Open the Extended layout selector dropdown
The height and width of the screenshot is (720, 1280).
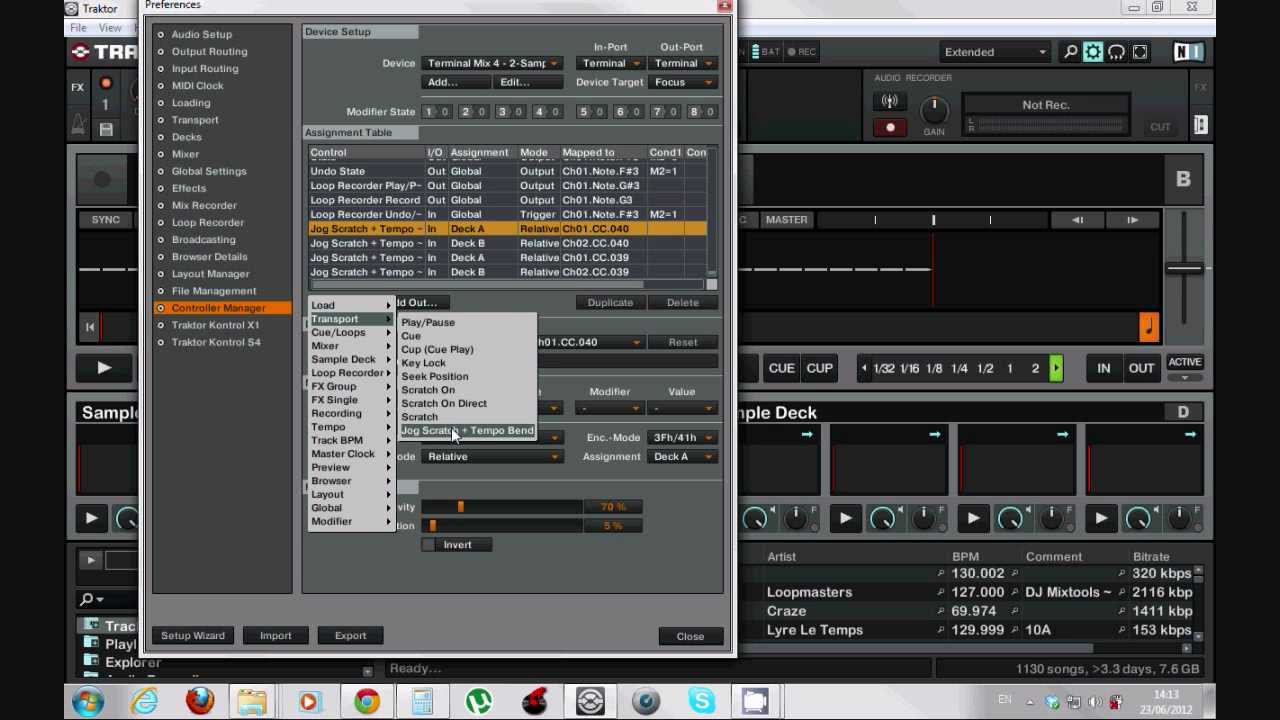click(995, 52)
